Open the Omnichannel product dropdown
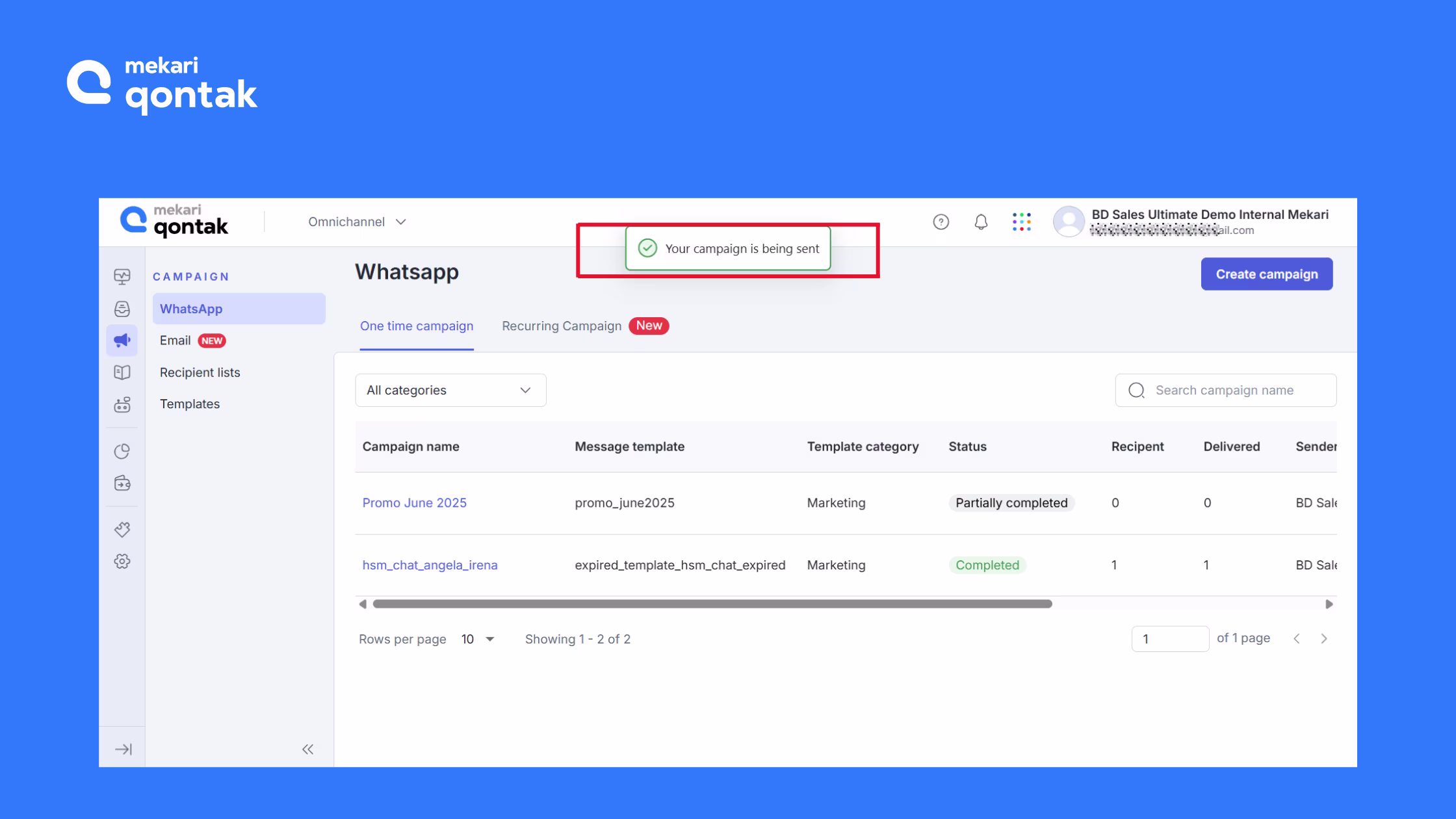The image size is (1456, 819). (357, 222)
